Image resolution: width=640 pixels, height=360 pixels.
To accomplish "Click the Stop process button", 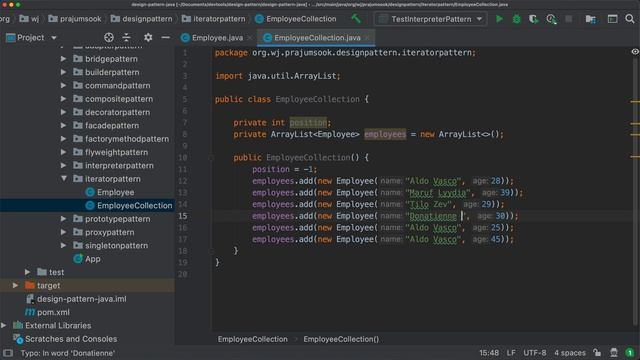I will coord(569,19).
